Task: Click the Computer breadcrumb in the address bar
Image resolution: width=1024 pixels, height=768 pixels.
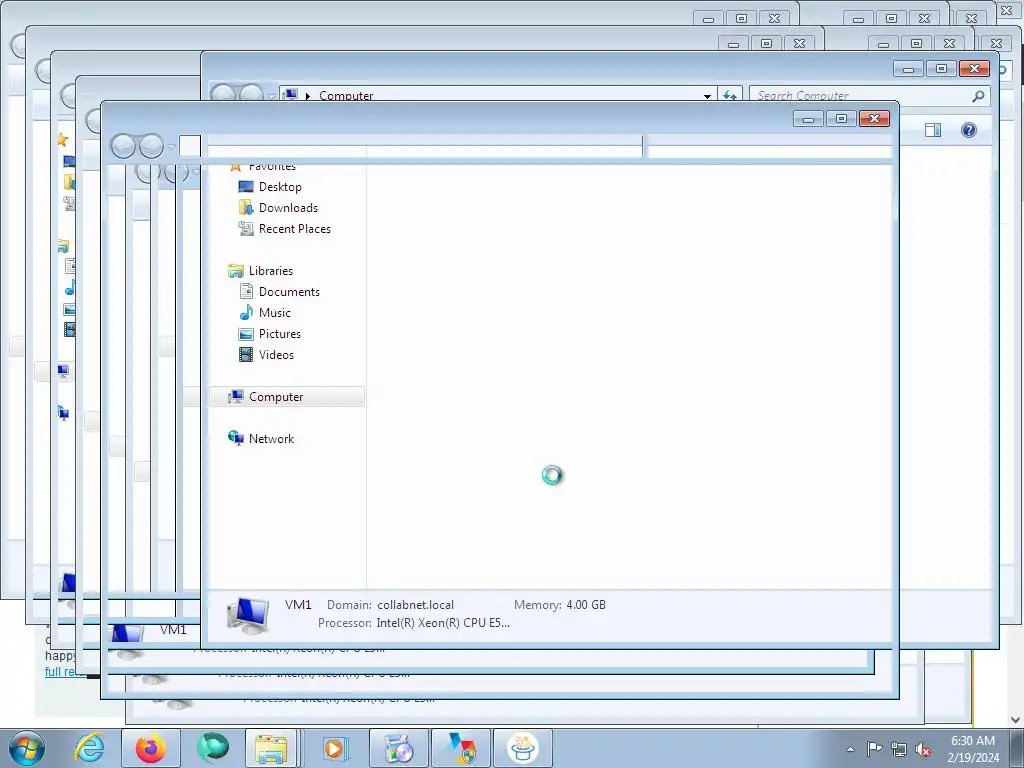Action: (x=346, y=95)
